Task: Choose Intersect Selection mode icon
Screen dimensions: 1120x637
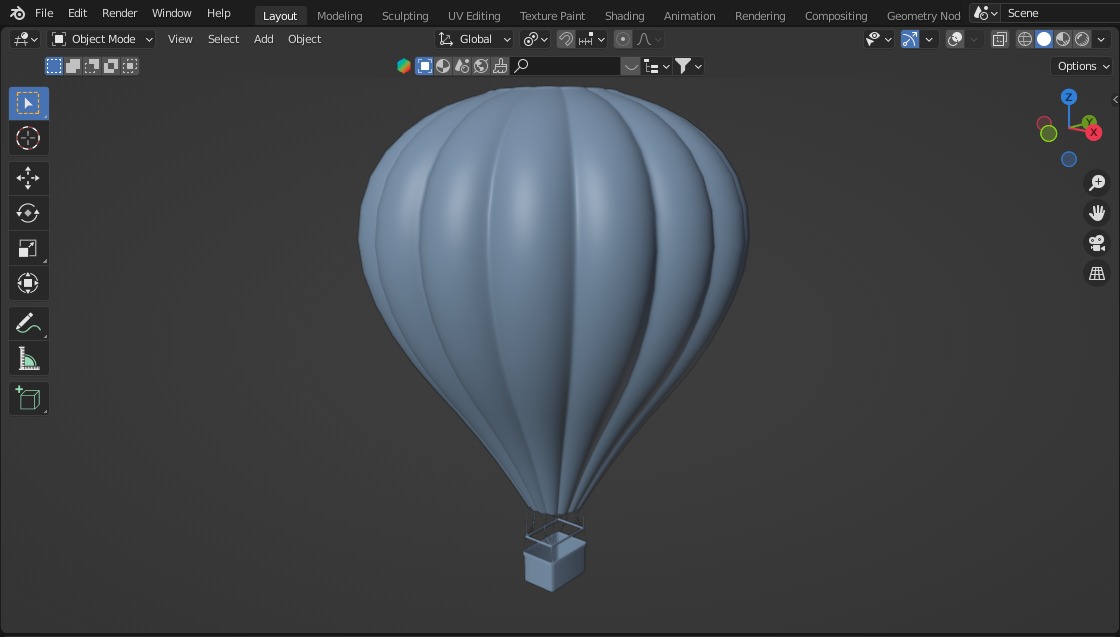Action: click(x=130, y=66)
